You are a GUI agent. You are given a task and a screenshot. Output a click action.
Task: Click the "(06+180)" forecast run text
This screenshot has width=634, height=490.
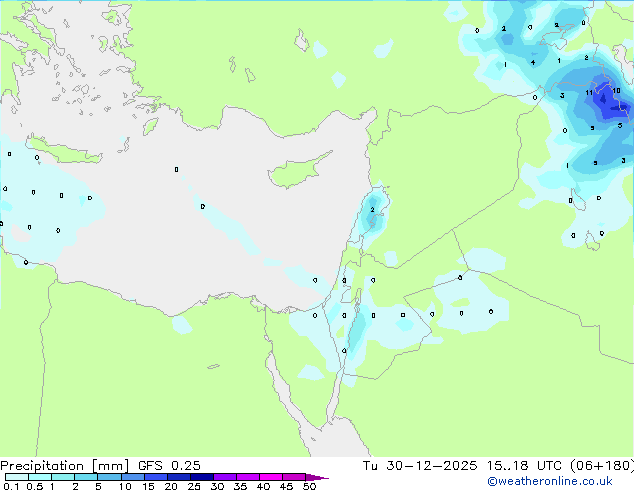click(602, 466)
